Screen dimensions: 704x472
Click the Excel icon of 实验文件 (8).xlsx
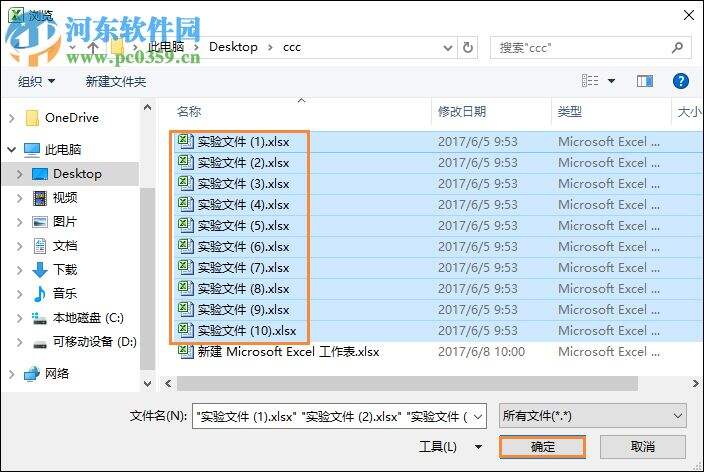[x=185, y=288]
